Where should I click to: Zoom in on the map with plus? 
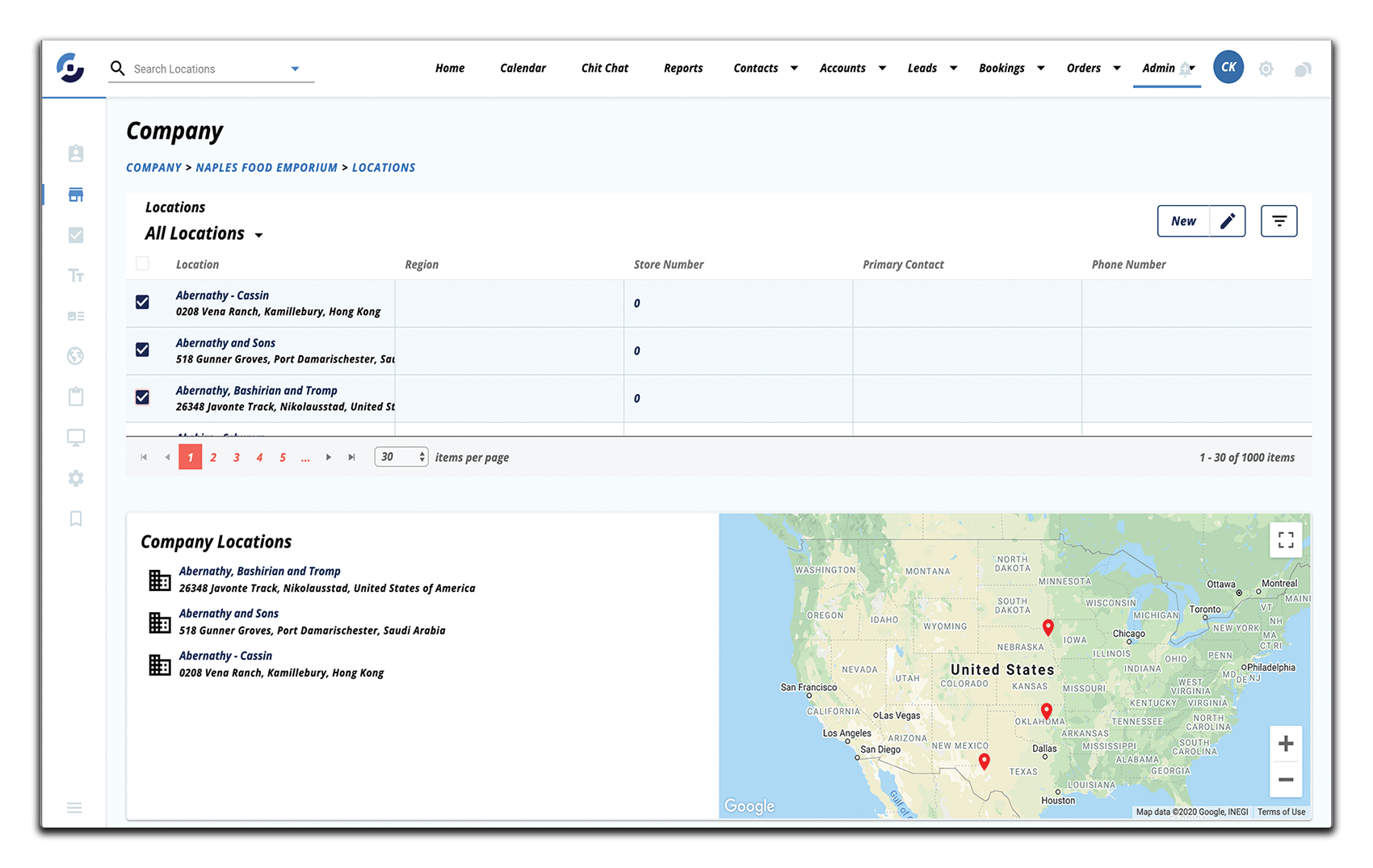(x=1286, y=744)
